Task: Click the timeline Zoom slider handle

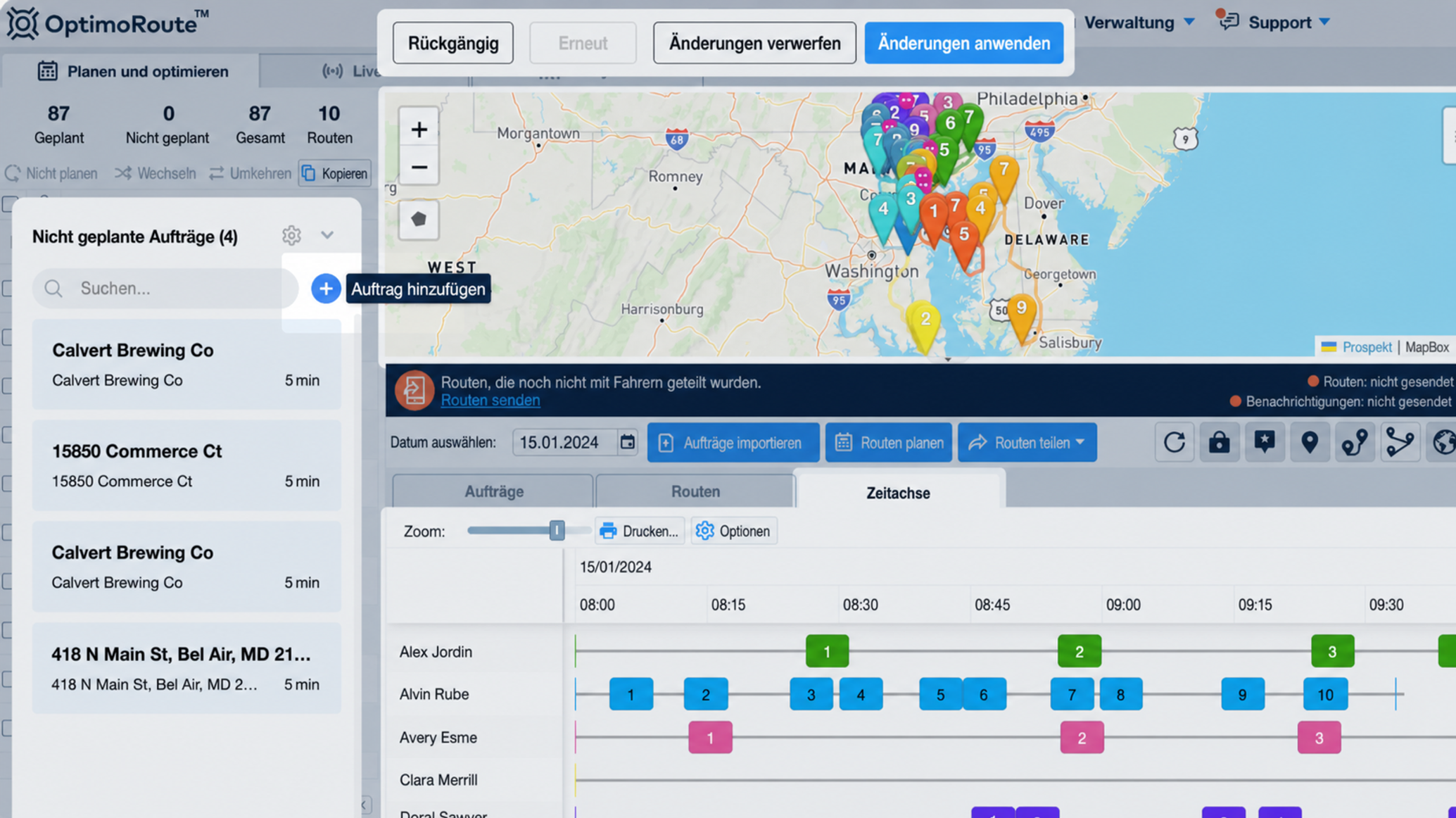Action: pos(557,530)
